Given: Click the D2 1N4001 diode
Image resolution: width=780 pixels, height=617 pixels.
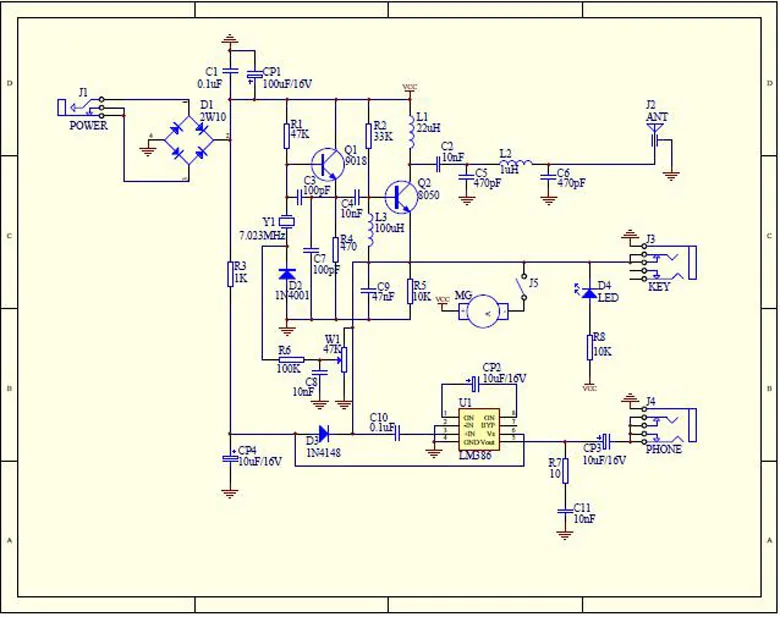Looking at the screenshot, I should click(x=287, y=273).
